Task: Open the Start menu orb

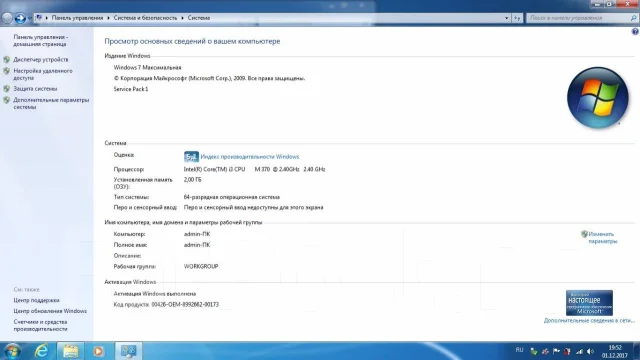Action: pyautogui.click(x=12, y=351)
